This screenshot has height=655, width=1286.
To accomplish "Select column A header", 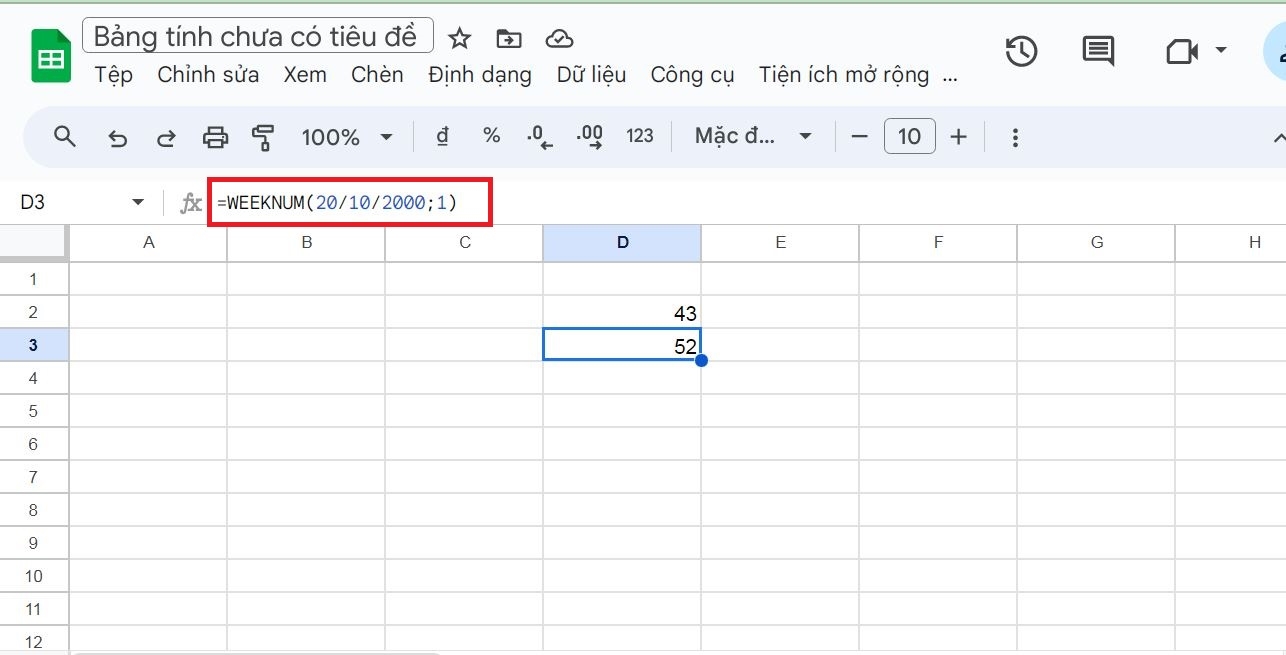I will tap(149, 242).
